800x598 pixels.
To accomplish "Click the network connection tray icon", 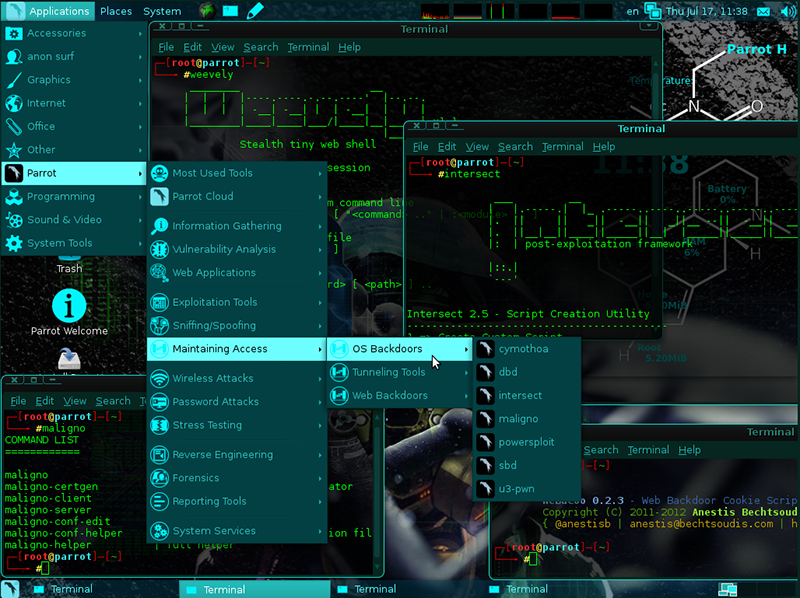I will tap(652, 11).
